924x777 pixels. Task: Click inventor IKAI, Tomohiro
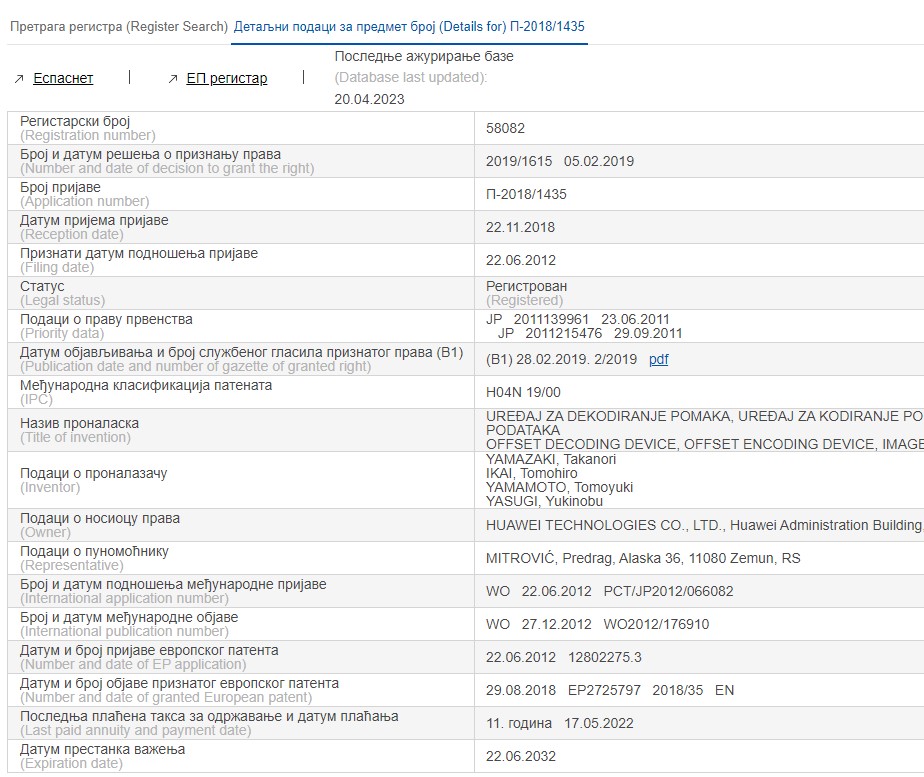532,473
